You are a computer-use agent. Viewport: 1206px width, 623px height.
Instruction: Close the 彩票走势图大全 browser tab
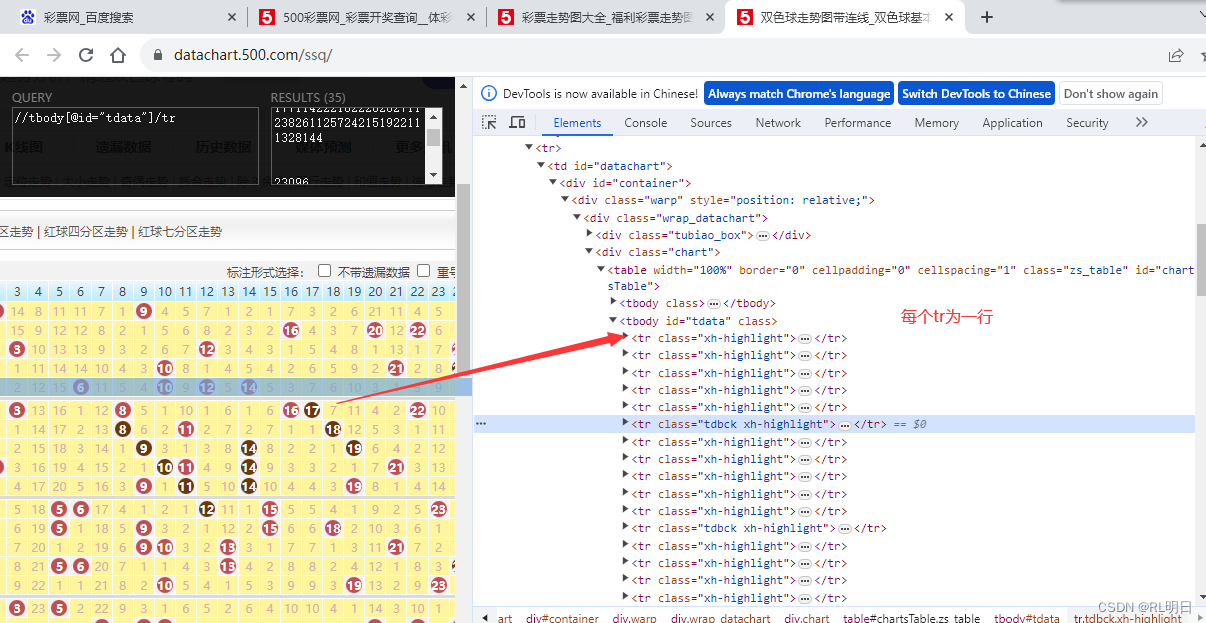(x=709, y=17)
